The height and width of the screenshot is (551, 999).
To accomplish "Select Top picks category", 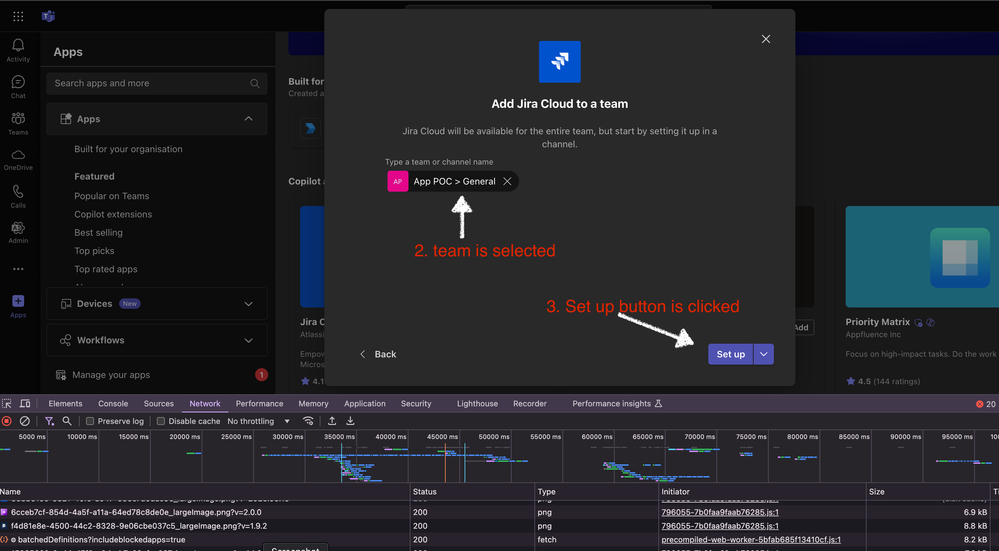I will [94, 251].
